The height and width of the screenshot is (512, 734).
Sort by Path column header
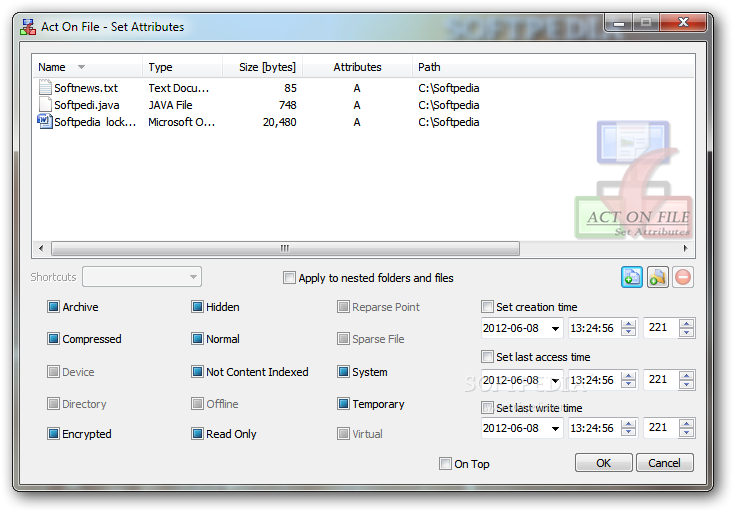552,67
